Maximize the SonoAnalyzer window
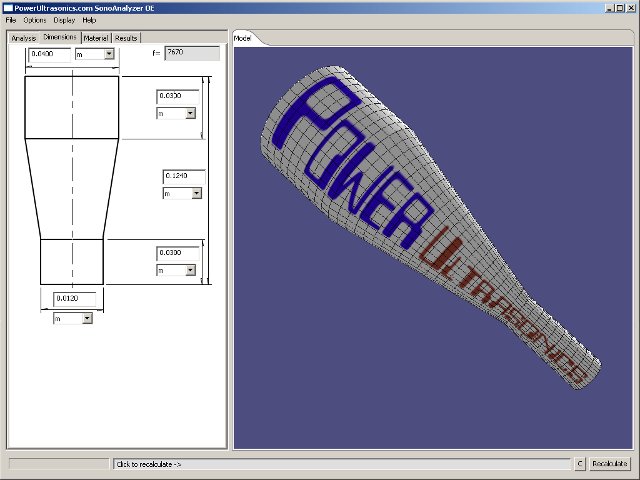 coord(620,8)
